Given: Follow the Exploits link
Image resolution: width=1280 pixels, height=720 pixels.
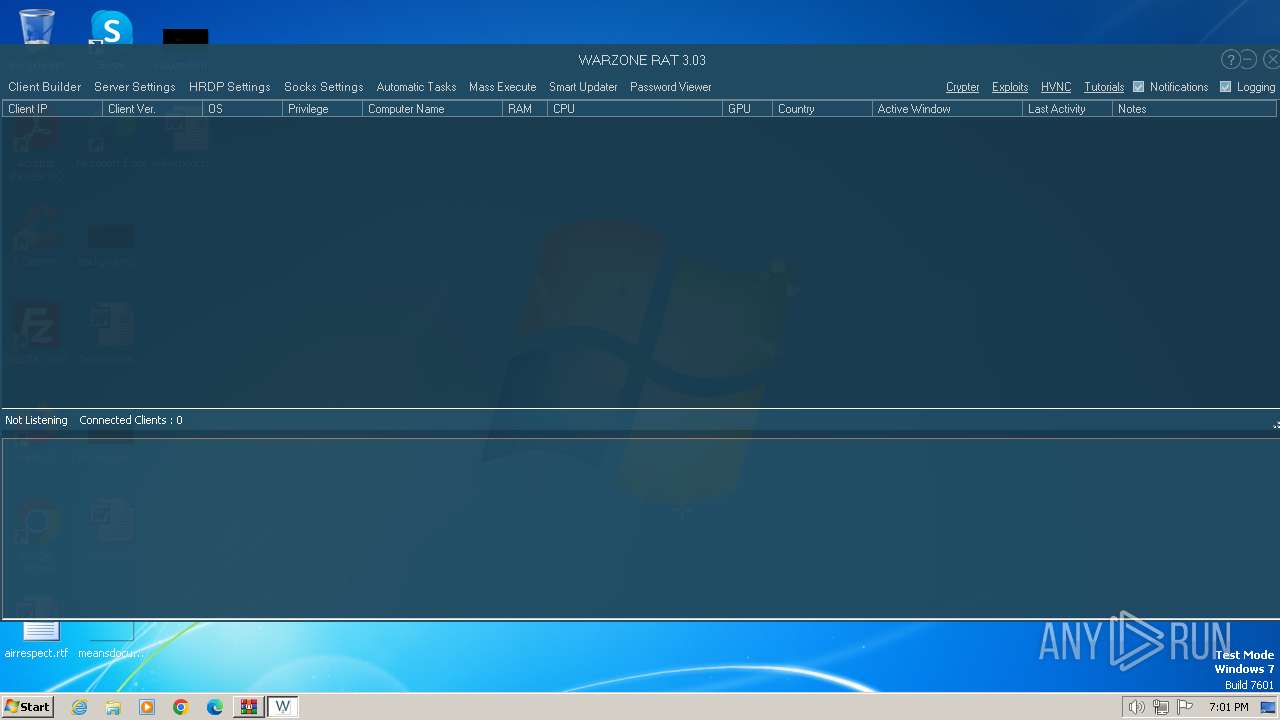Looking at the screenshot, I should click(x=1010, y=87).
